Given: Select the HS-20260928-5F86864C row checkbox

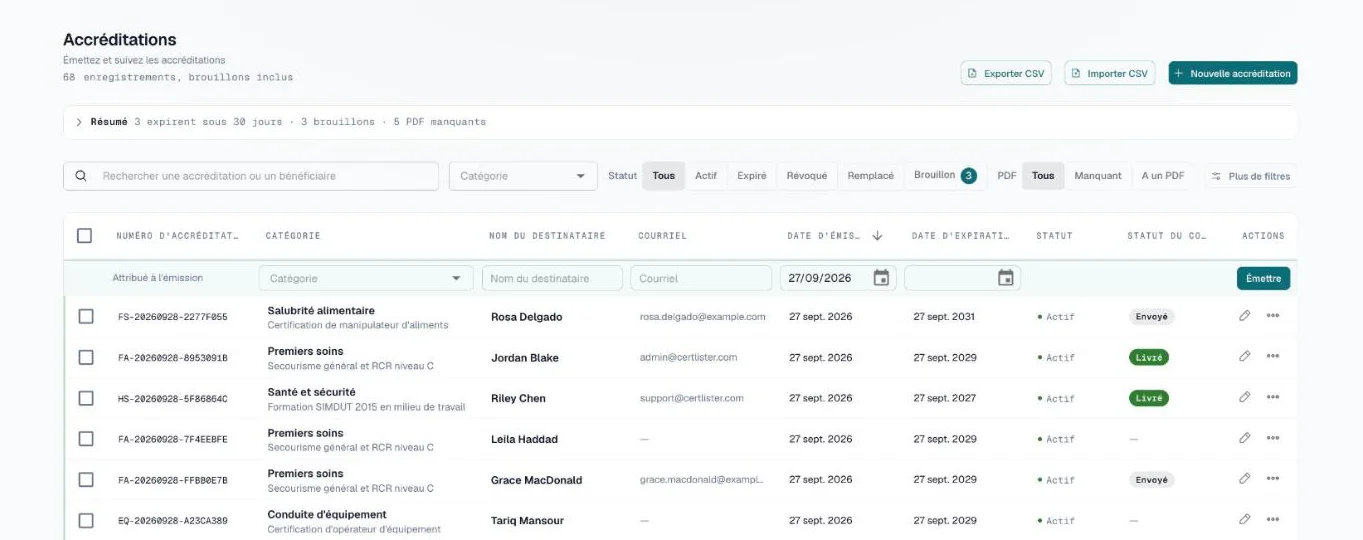Looking at the screenshot, I should click(86, 398).
